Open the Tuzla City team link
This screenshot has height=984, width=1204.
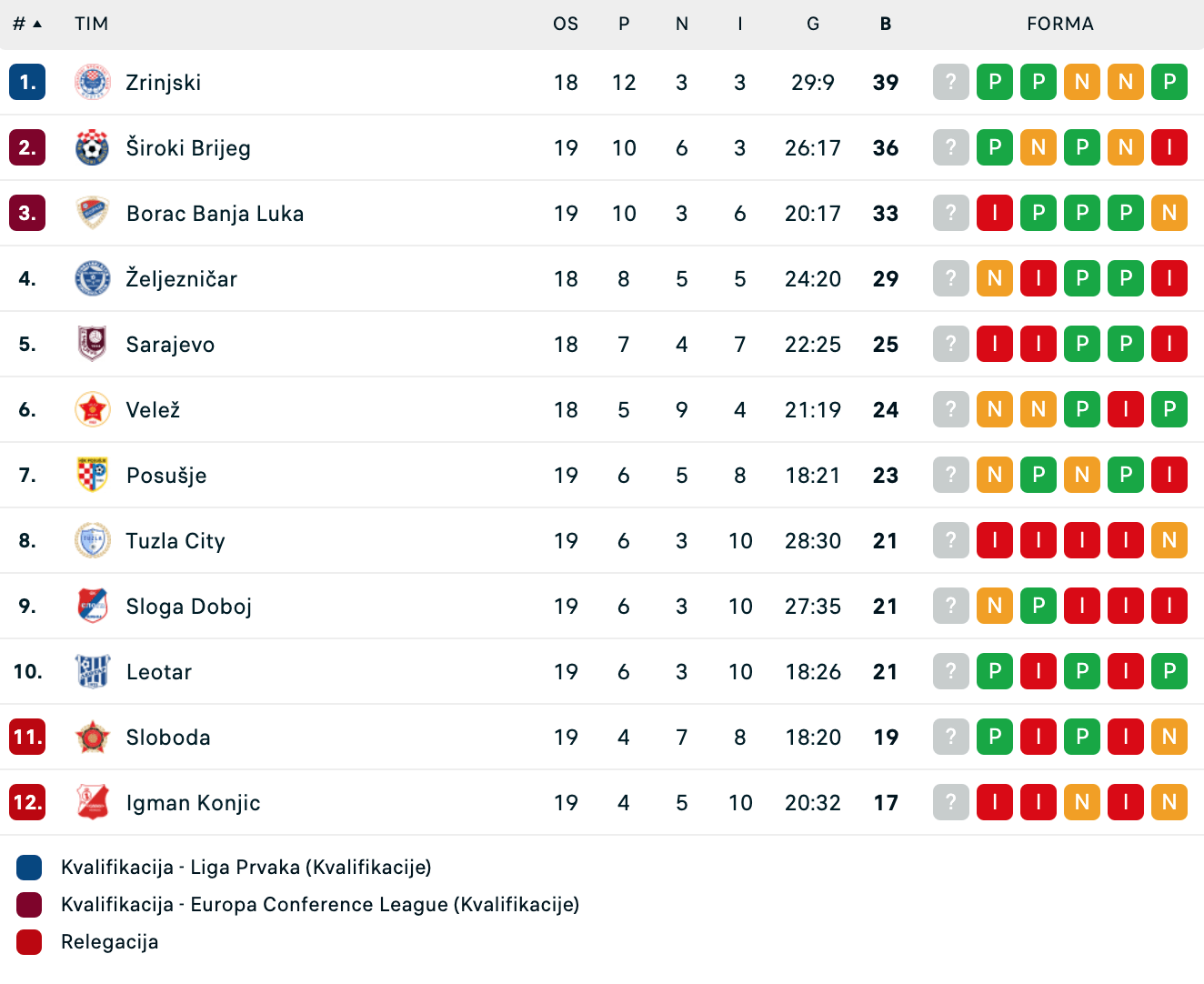[176, 541]
